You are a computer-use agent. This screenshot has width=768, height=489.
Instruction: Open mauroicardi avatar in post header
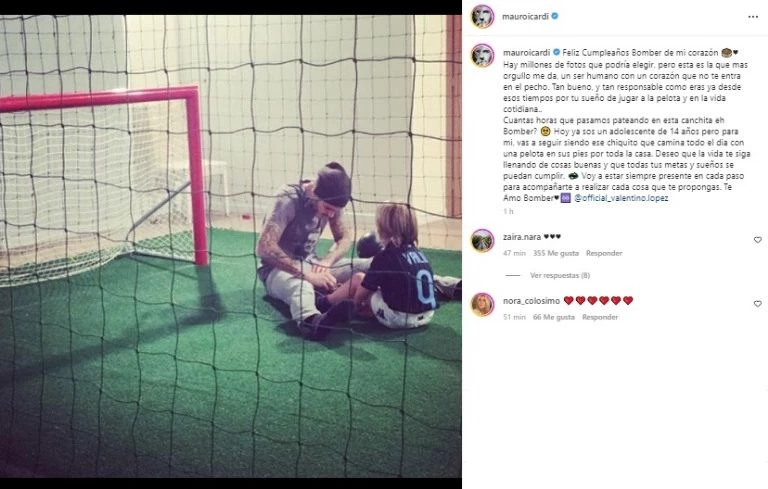click(x=482, y=17)
